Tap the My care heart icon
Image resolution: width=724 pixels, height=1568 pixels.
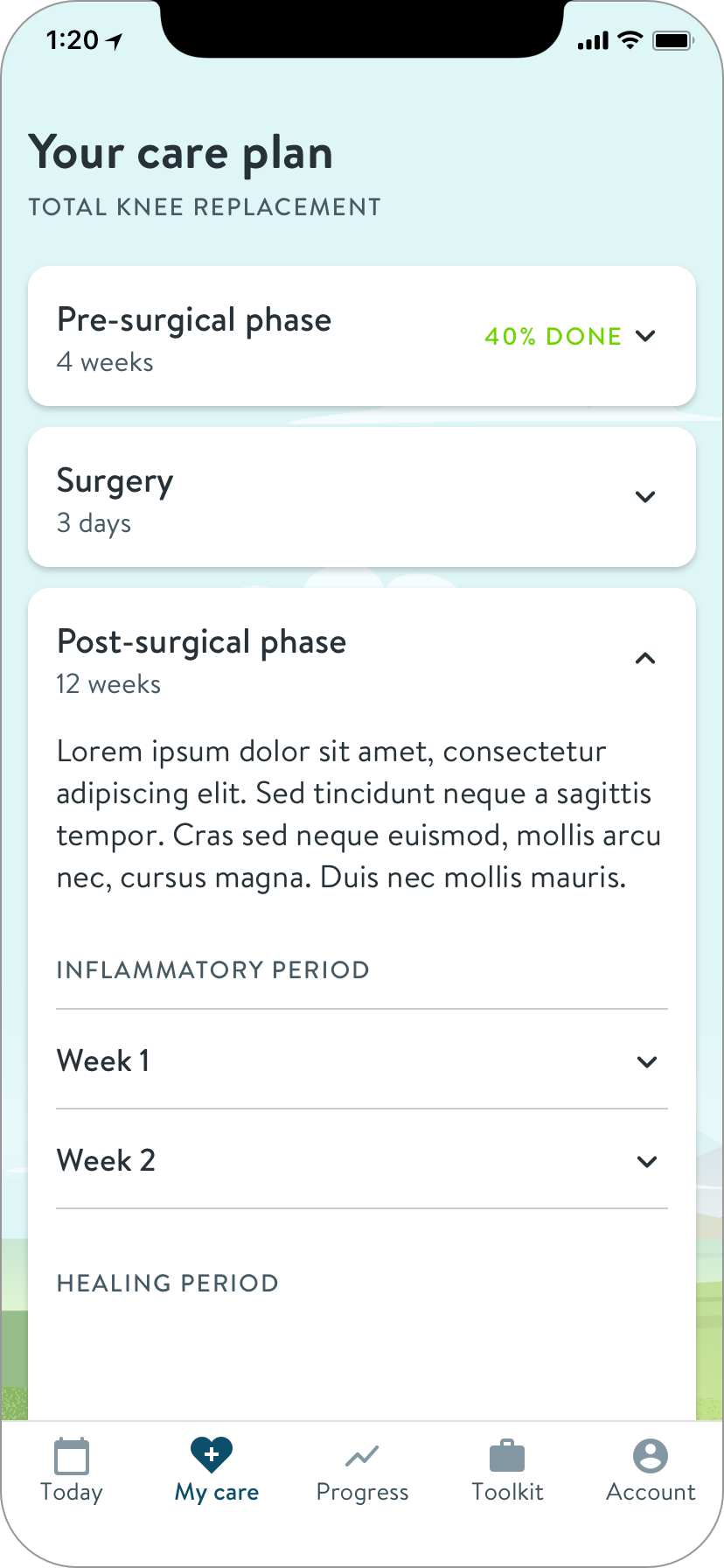pyautogui.click(x=212, y=1454)
